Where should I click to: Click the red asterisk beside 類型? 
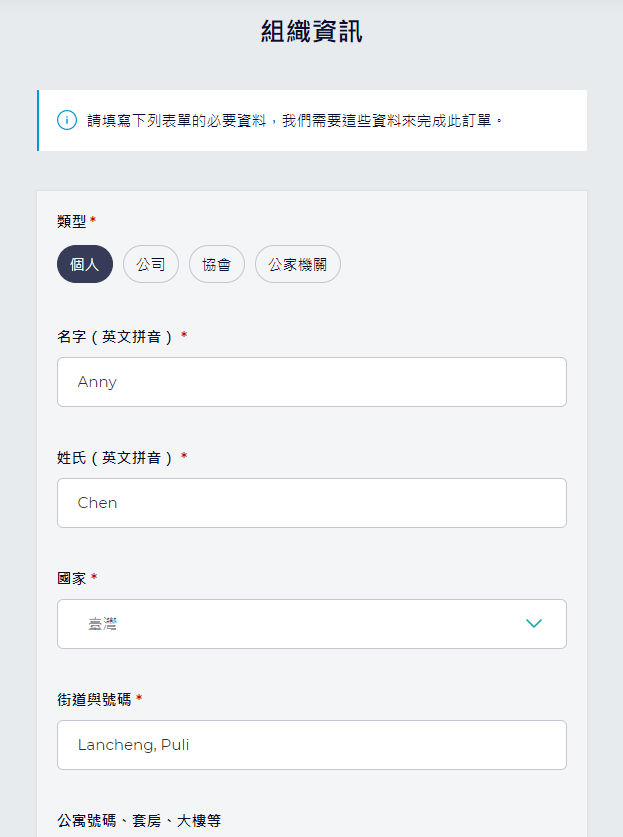pyautogui.click(x=93, y=219)
